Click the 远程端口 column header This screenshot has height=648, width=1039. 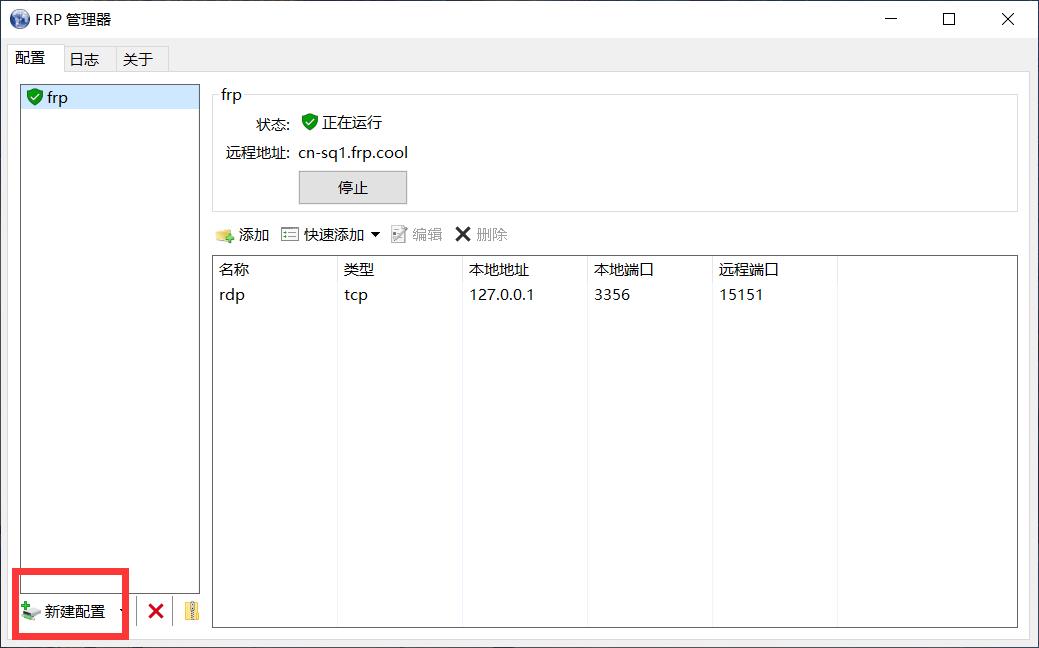[x=775, y=270]
